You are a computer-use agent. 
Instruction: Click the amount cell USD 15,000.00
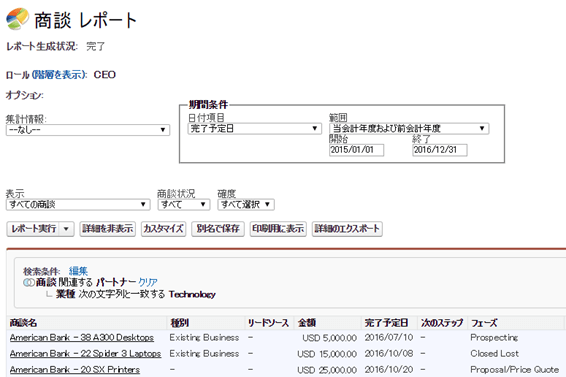(327, 354)
